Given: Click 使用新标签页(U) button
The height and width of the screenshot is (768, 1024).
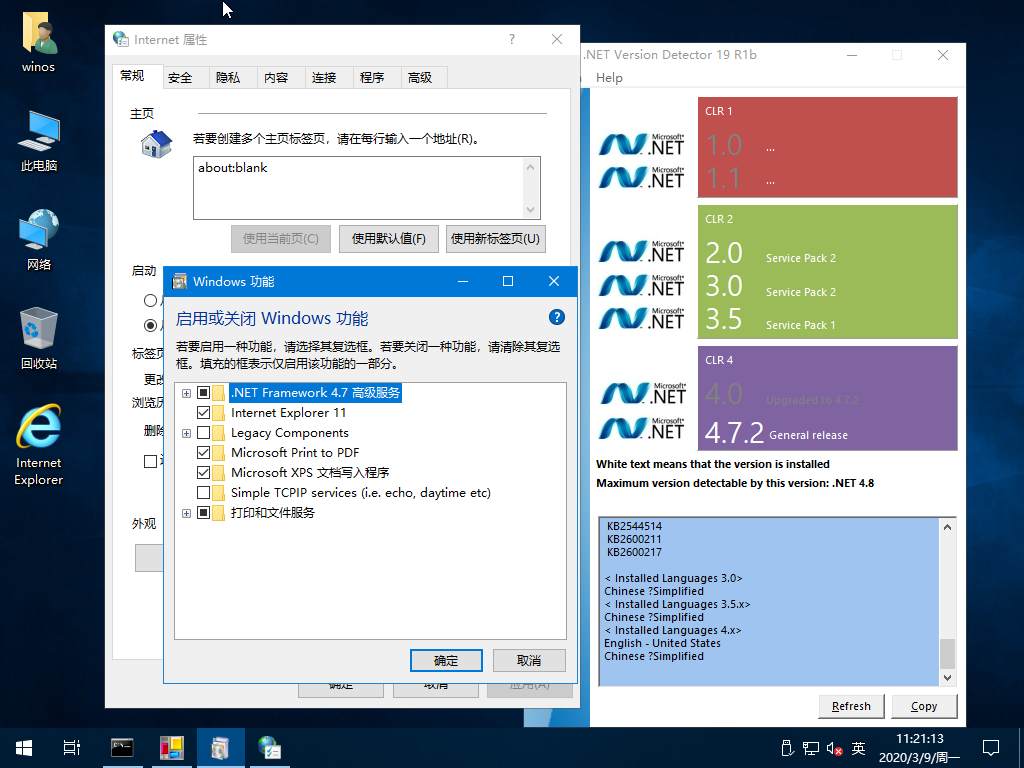Looking at the screenshot, I should point(496,238).
